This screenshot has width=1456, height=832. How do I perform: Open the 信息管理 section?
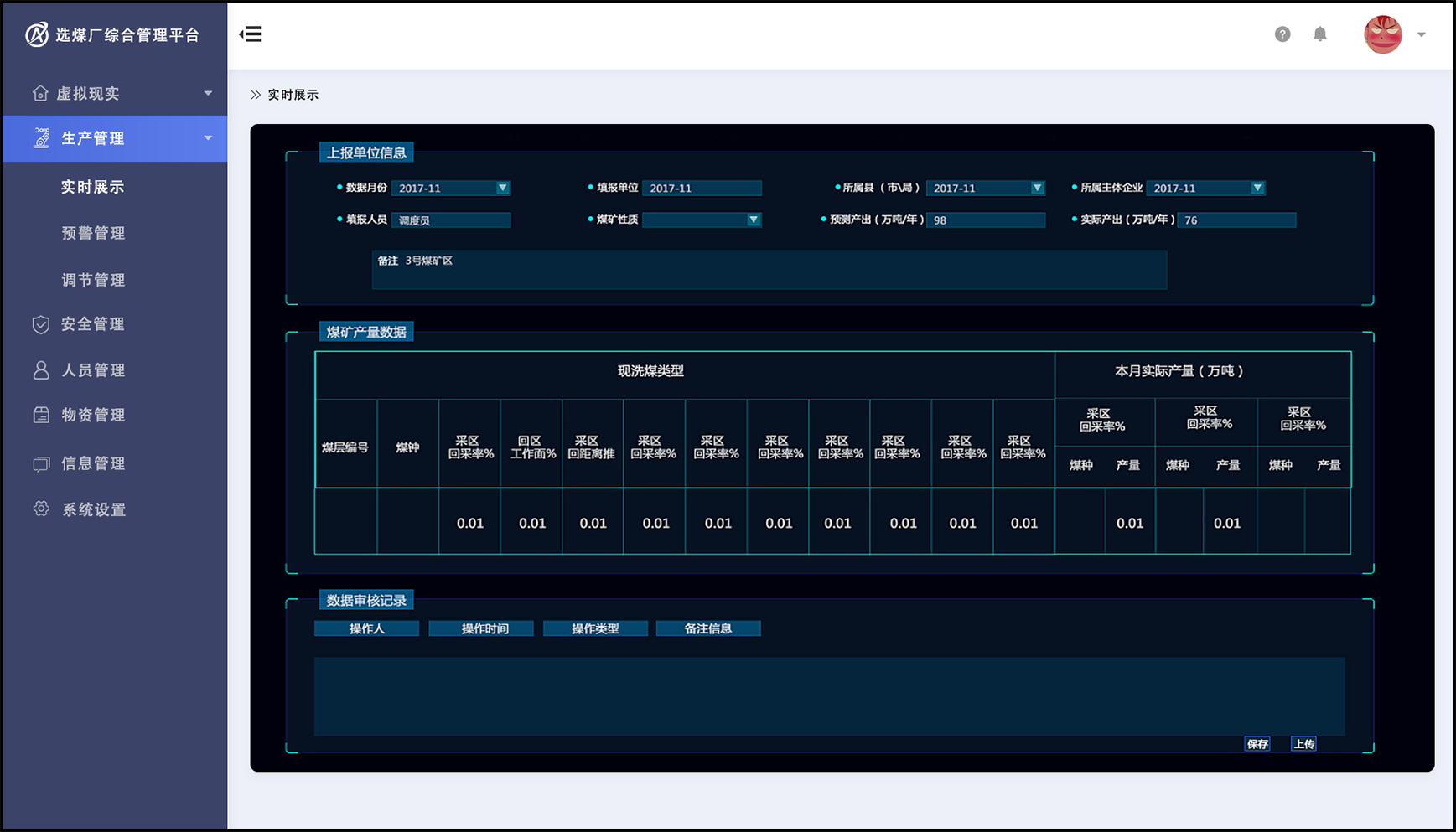93,463
